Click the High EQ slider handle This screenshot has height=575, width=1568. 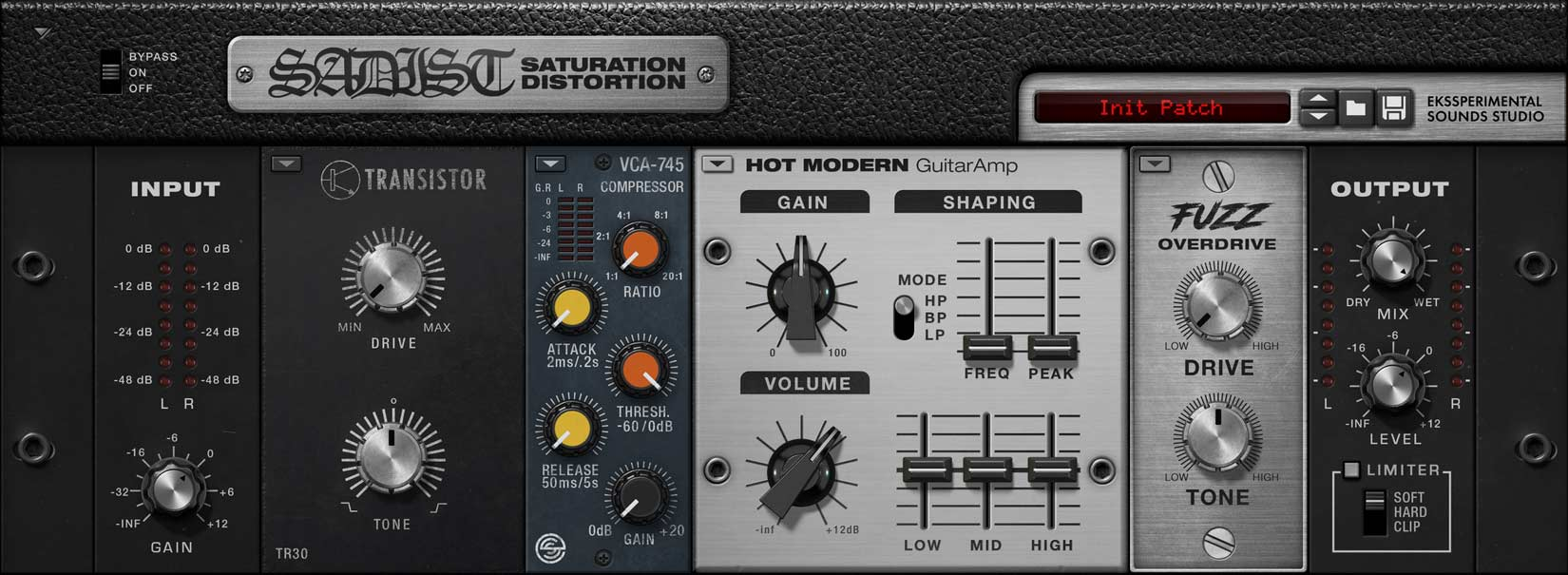click(1052, 469)
